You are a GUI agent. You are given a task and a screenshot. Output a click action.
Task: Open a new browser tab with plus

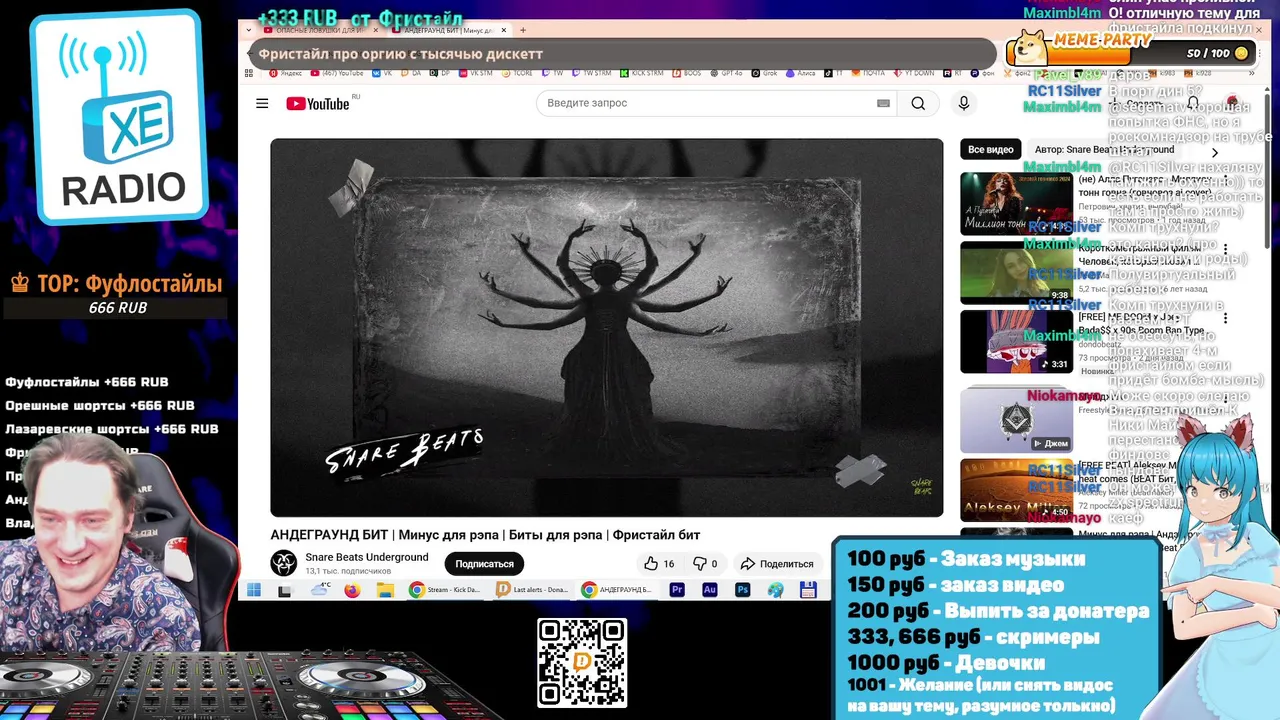pyautogui.click(x=522, y=30)
